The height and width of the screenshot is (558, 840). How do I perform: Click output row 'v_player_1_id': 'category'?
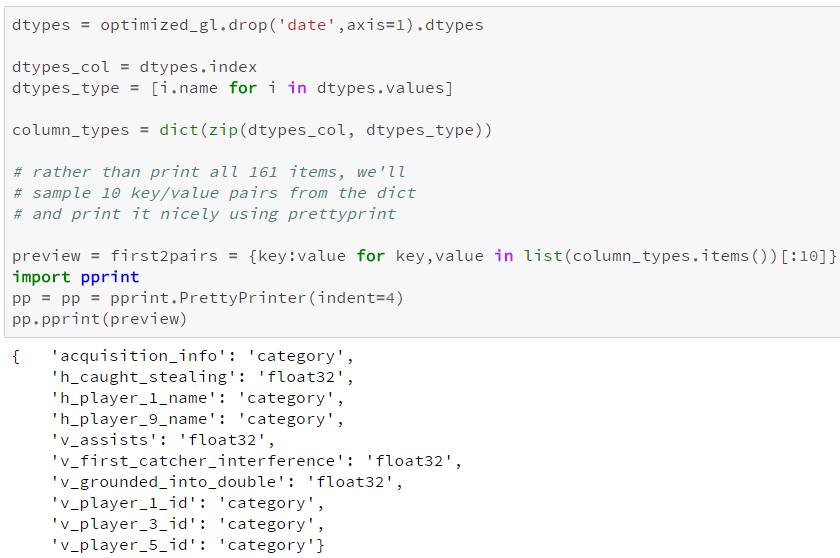(188, 503)
